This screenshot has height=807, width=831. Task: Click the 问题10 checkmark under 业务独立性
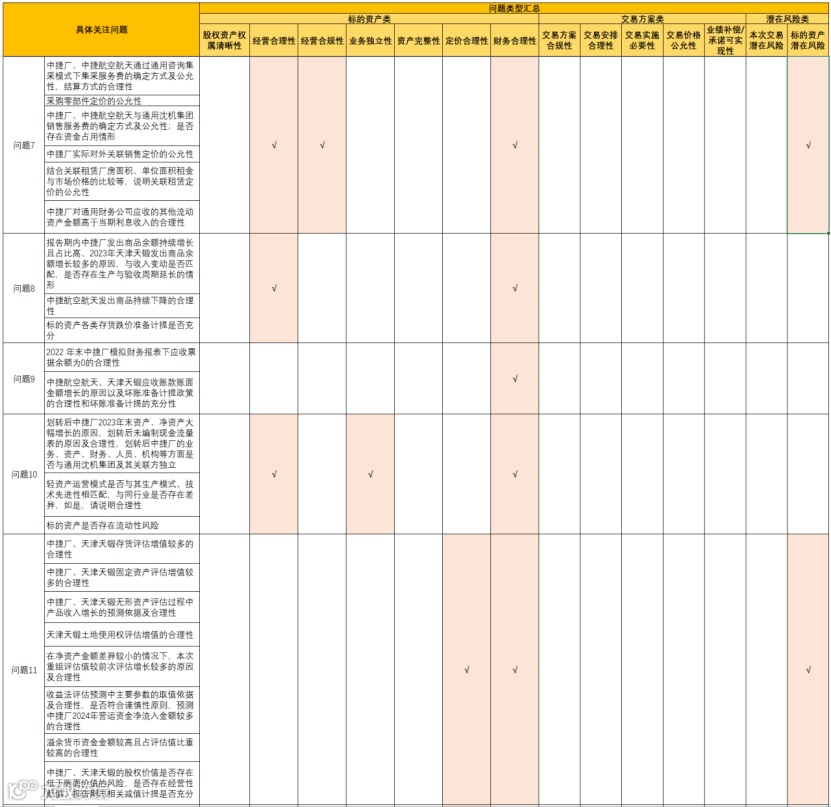(x=370, y=474)
